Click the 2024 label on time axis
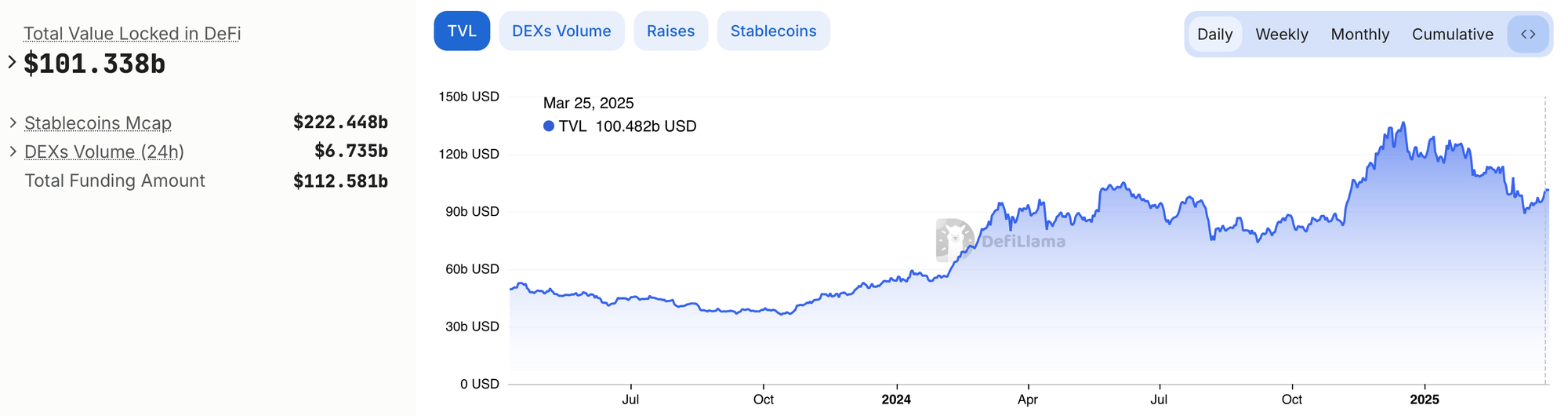Viewport: 1568px width, 416px height. [896, 400]
